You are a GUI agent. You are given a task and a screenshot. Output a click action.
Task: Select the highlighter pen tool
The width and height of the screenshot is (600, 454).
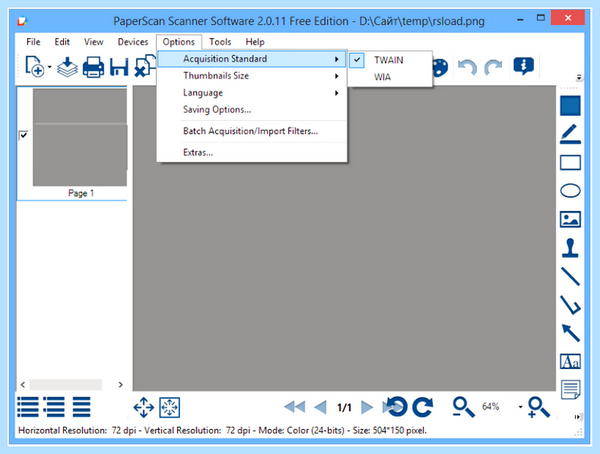(x=570, y=134)
